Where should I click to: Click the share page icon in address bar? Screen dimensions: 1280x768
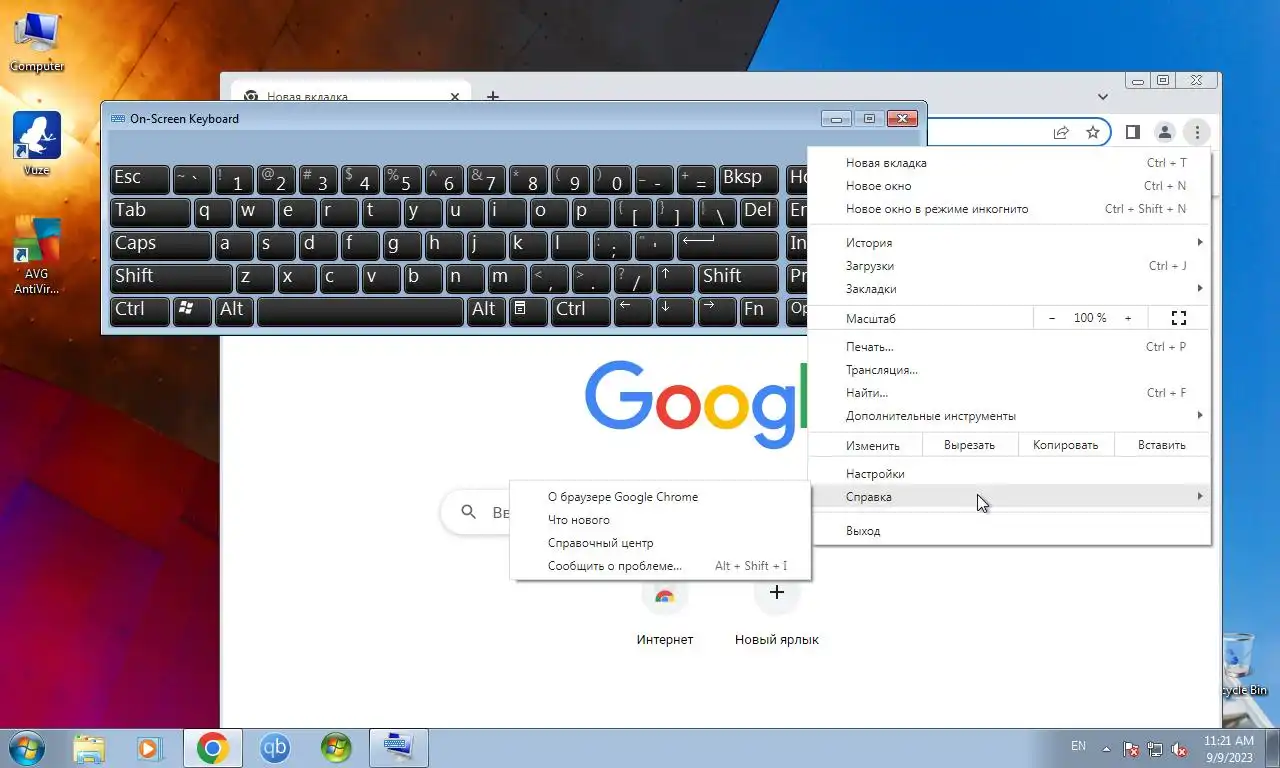1061,132
